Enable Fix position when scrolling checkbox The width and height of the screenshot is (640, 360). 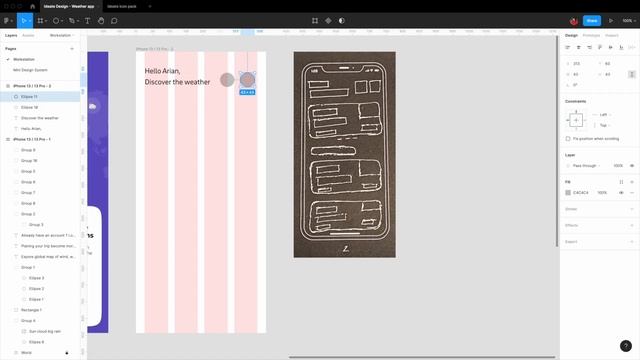[568, 139]
